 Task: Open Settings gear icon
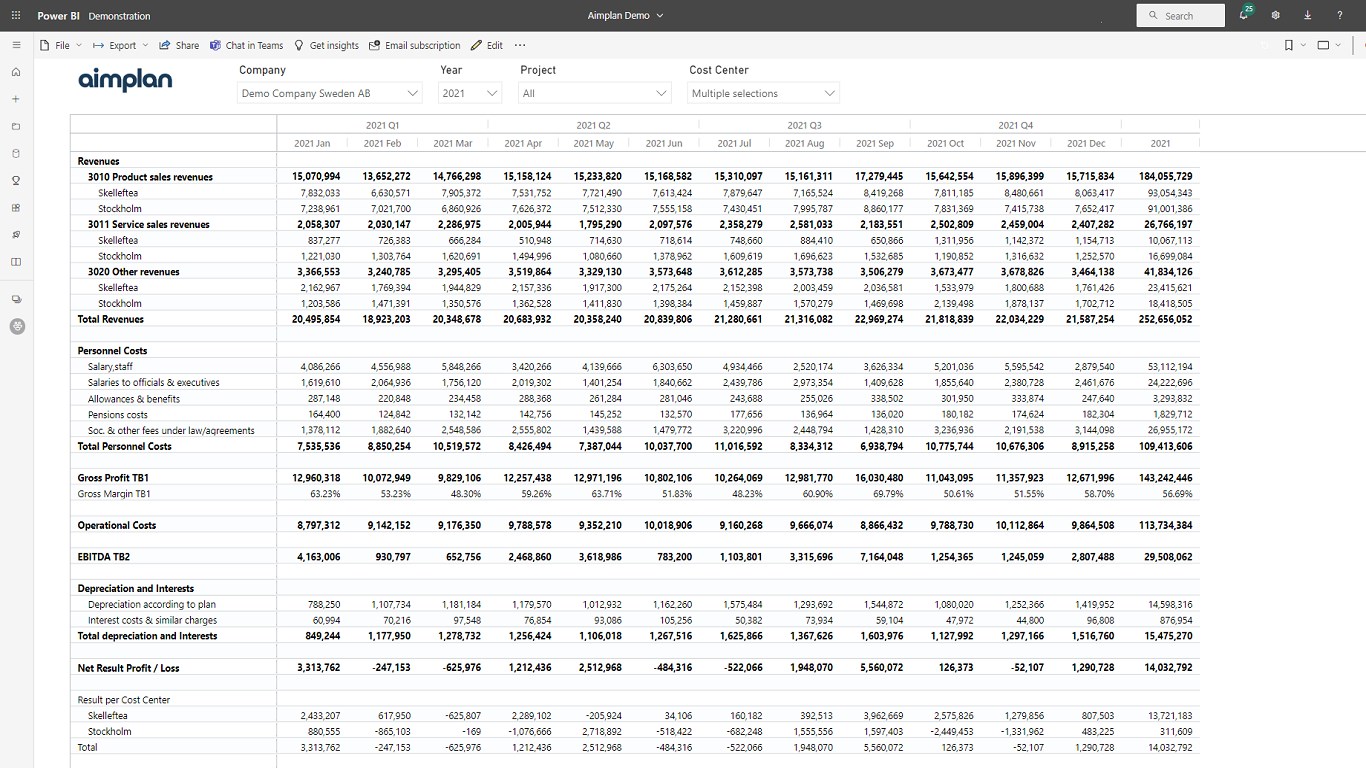point(1275,16)
